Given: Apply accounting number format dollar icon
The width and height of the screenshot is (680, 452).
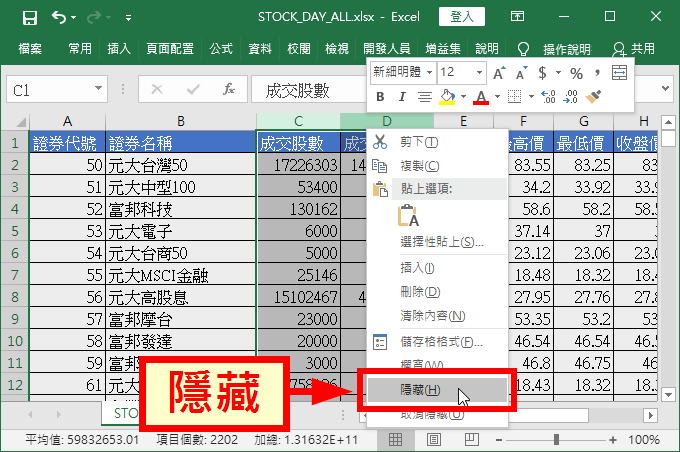Looking at the screenshot, I should (x=542, y=73).
